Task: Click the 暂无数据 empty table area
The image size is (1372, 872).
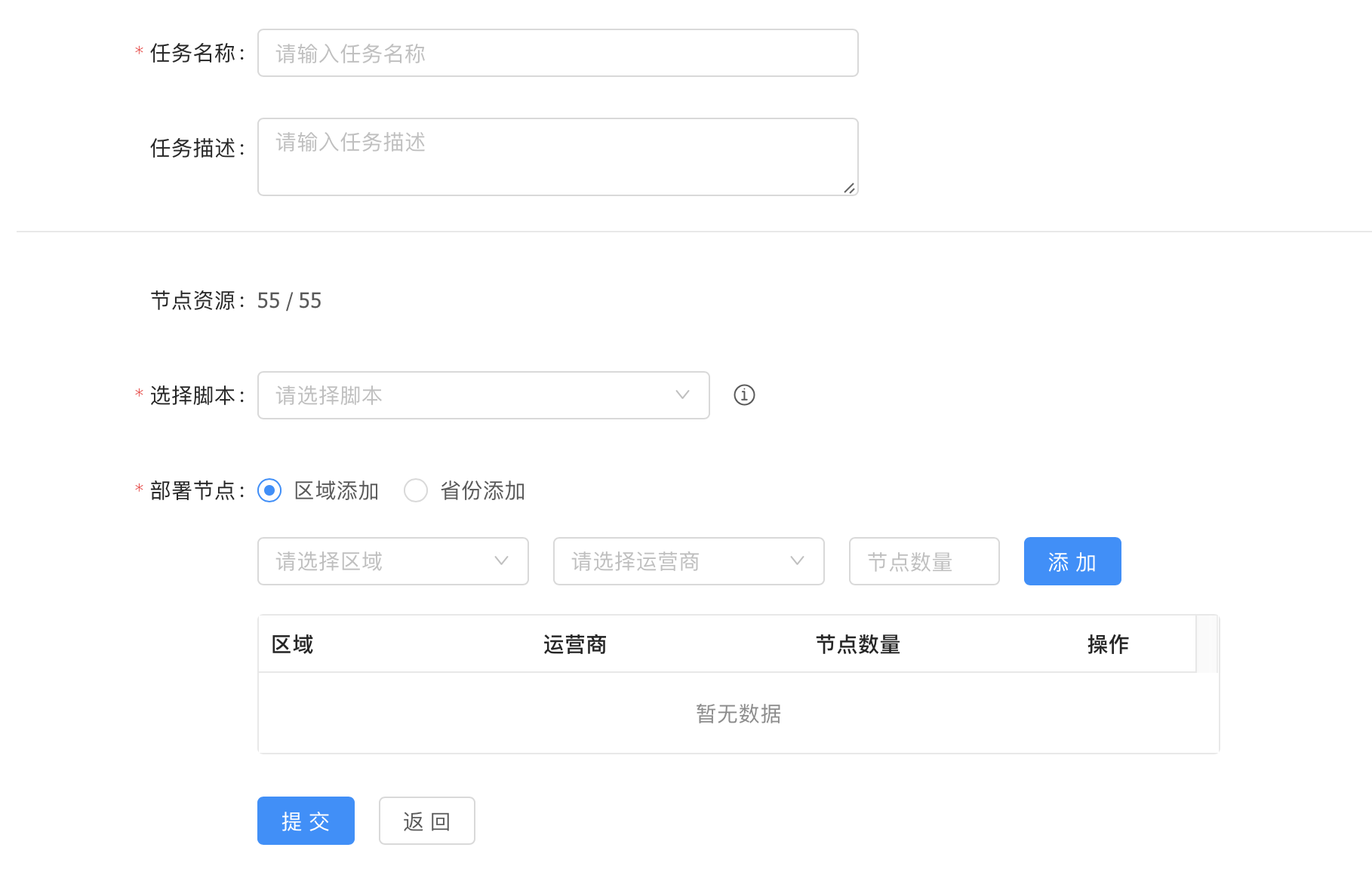Action: [x=737, y=713]
